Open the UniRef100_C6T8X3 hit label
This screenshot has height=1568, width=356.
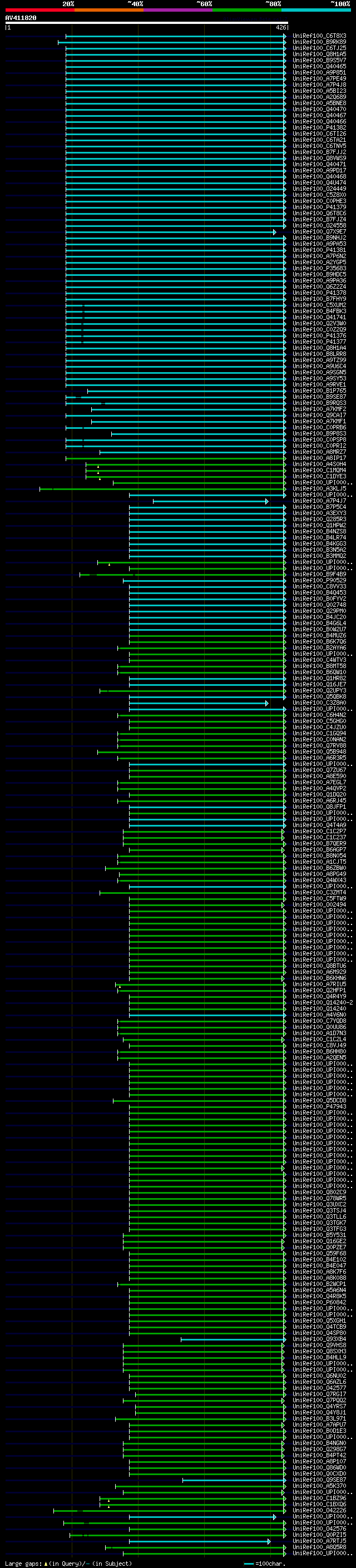click(x=319, y=36)
